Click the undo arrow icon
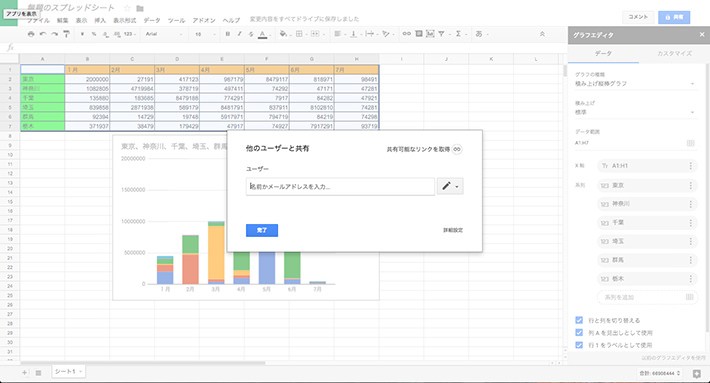The image size is (710, 383). [43, 34]
